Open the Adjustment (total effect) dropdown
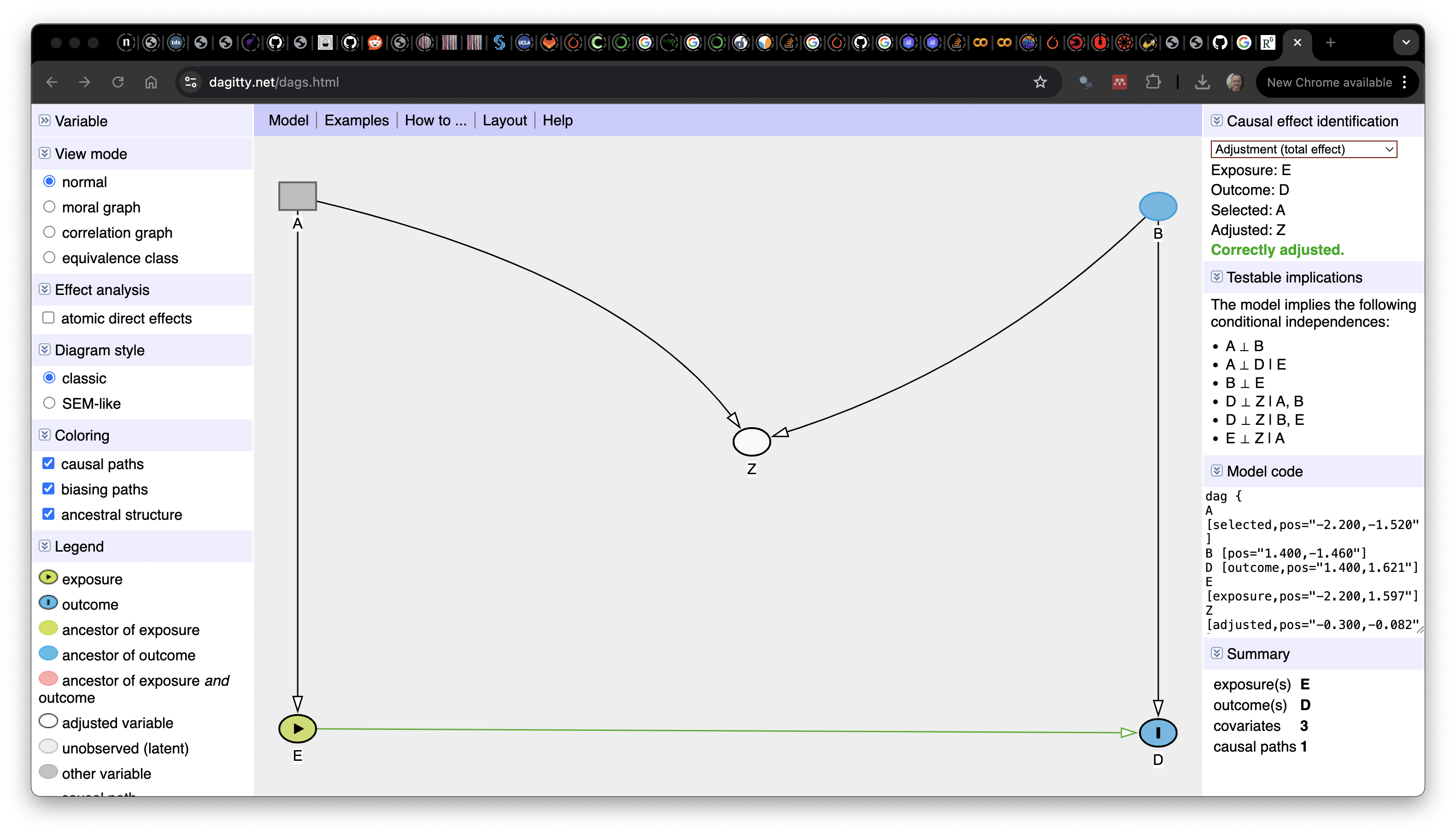Viewport: 1456px width, 835px height. pyautogui.click(x=1303, y=149)
